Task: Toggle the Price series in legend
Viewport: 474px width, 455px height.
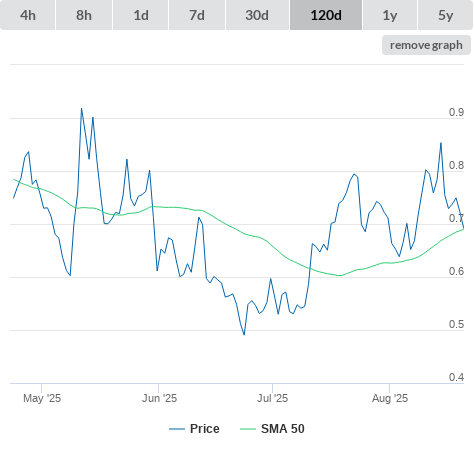Action: (x=194, y=429)
